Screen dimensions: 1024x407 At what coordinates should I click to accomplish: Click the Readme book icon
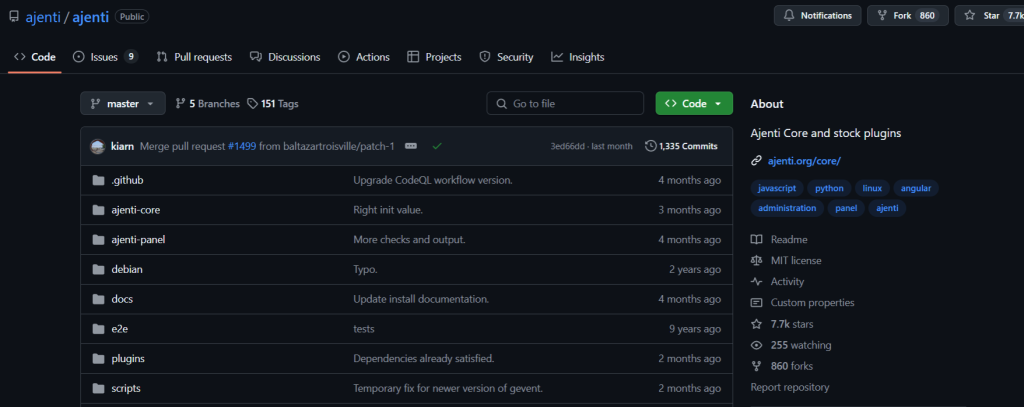pos(757,240)
